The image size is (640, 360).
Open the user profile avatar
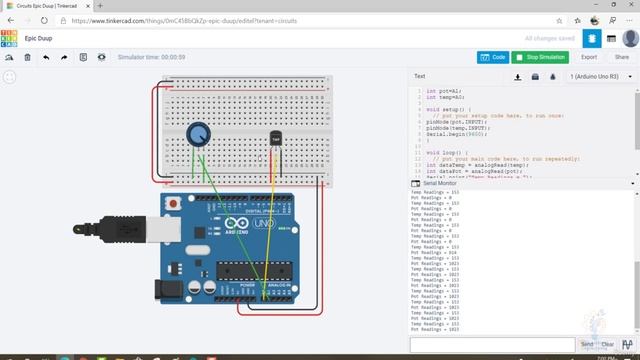click(630, 38)
